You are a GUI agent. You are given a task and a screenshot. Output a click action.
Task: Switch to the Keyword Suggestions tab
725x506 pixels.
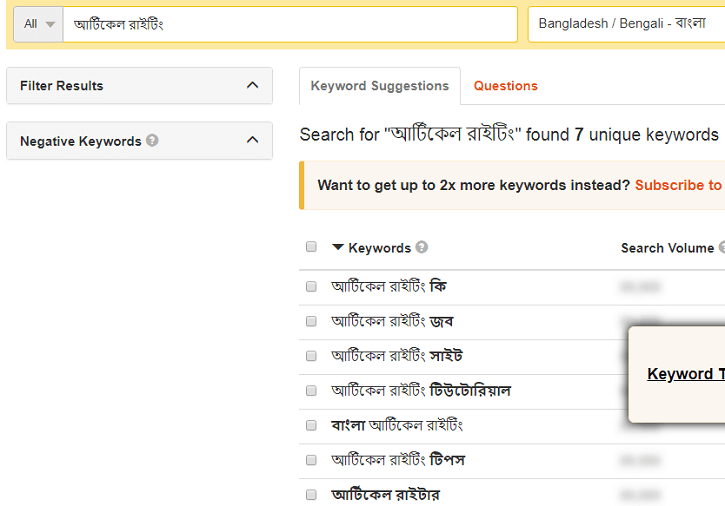380,86
